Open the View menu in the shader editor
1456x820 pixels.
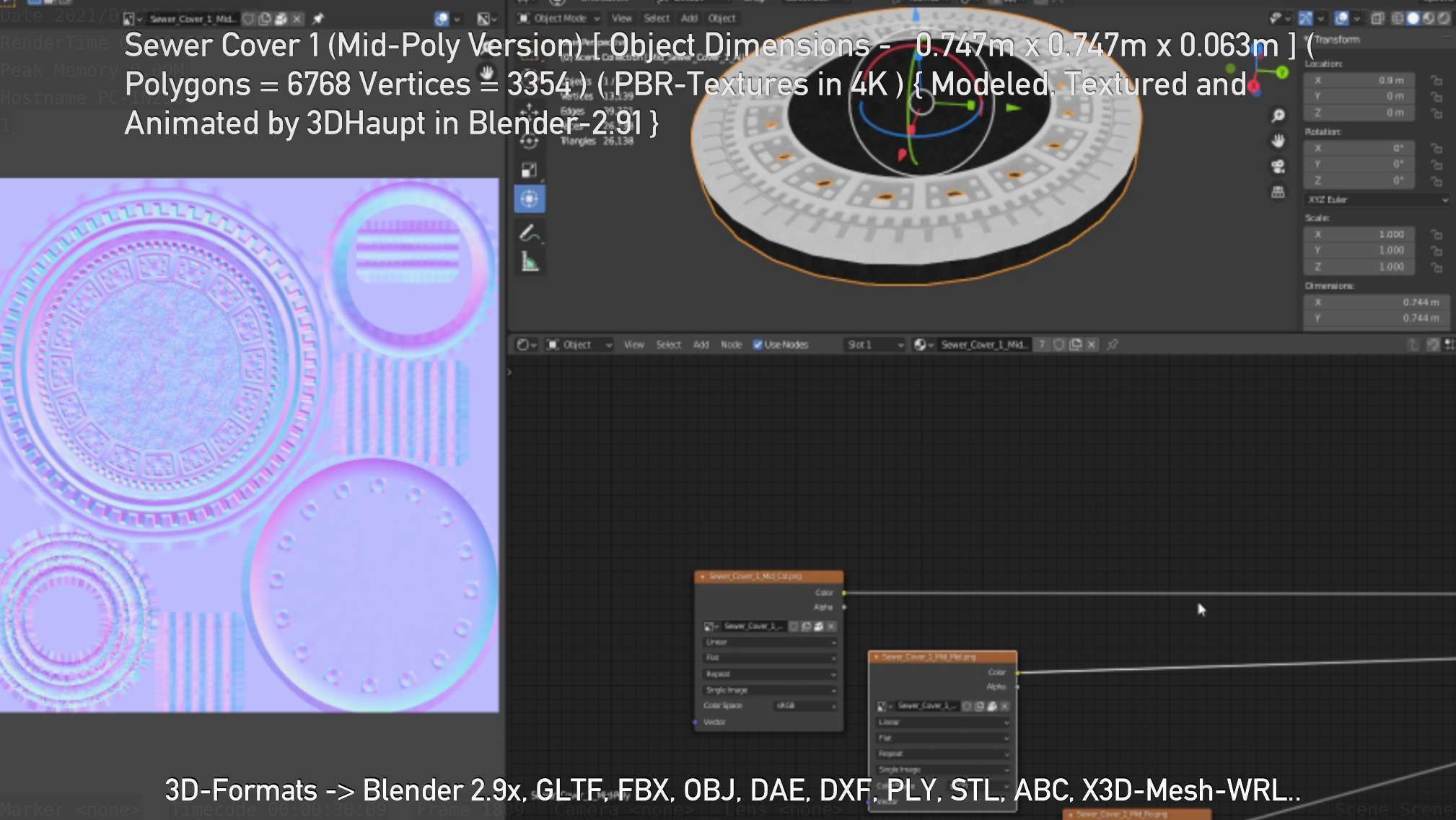(633, 344)
